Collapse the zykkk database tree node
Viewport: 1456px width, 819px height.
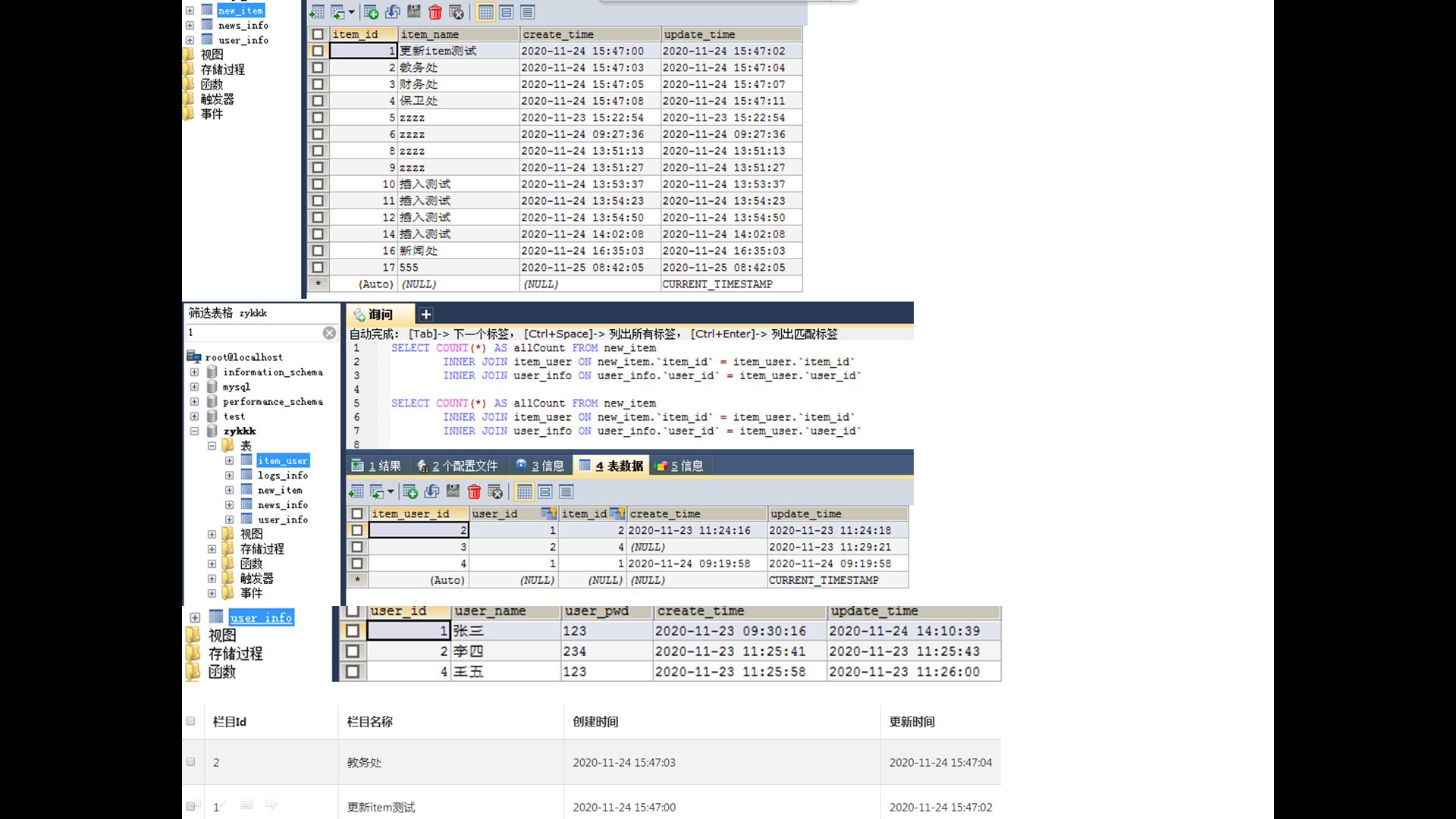194,431
